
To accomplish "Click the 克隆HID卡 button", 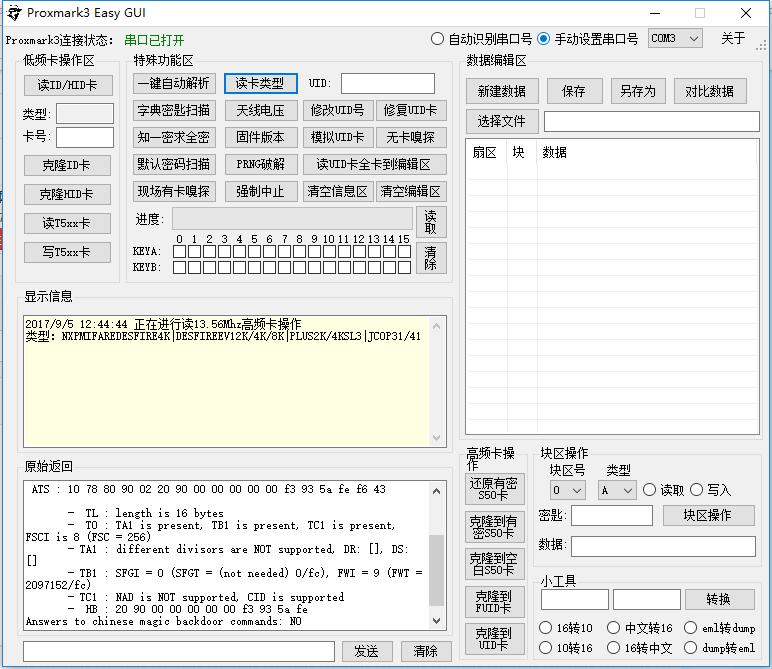I will 67,194.
